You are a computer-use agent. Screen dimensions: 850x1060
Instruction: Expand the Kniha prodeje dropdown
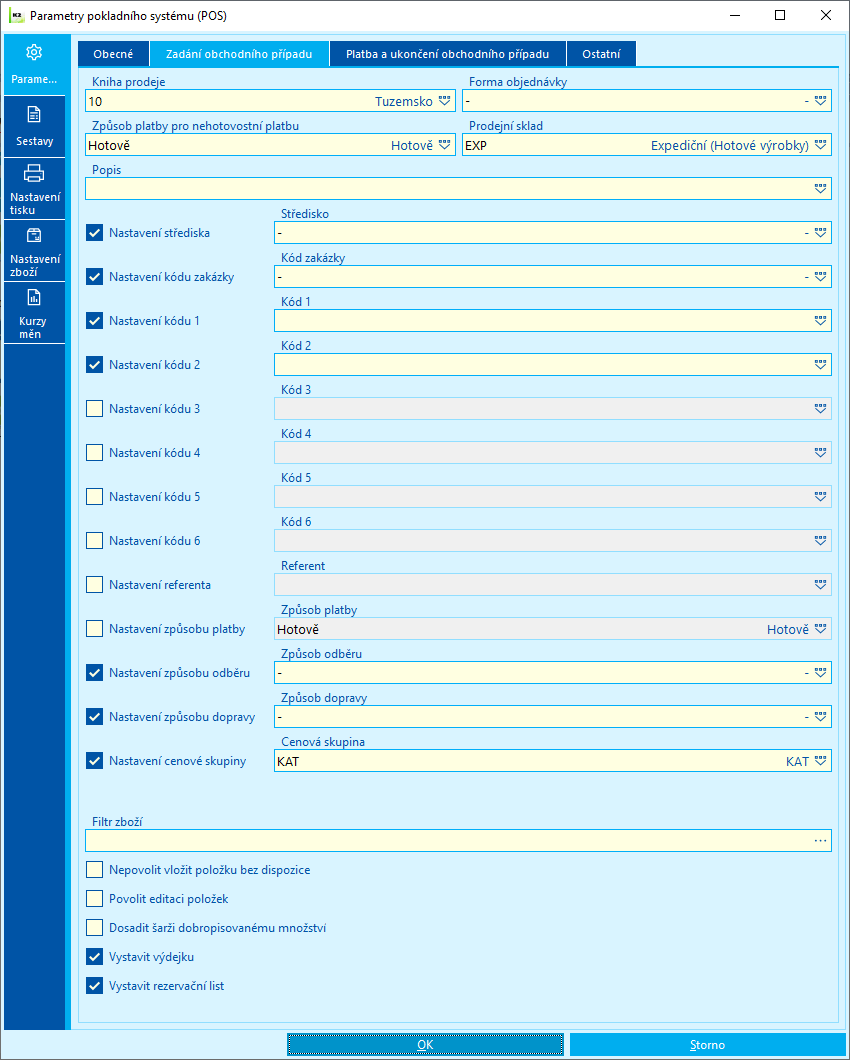pyautogui.click(x=444, y=101)
